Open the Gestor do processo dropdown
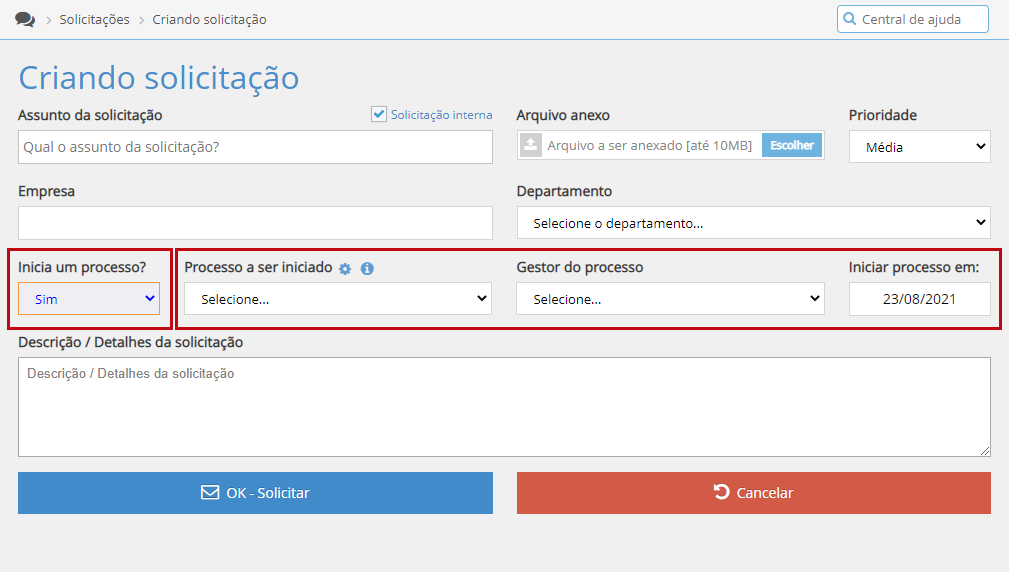 [670, 299]
